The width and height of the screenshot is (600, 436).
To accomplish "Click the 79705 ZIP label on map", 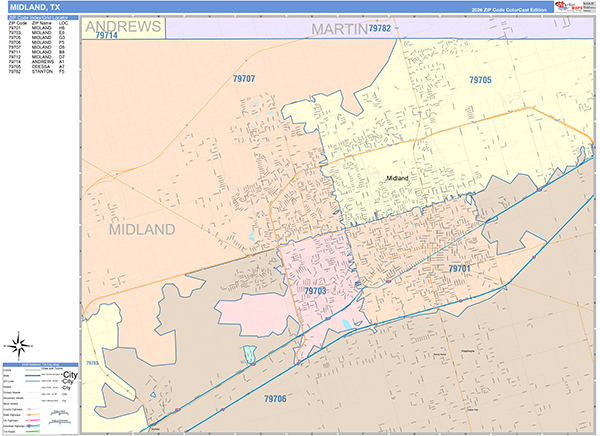I will pyautogui.click(x=480, y=80).
